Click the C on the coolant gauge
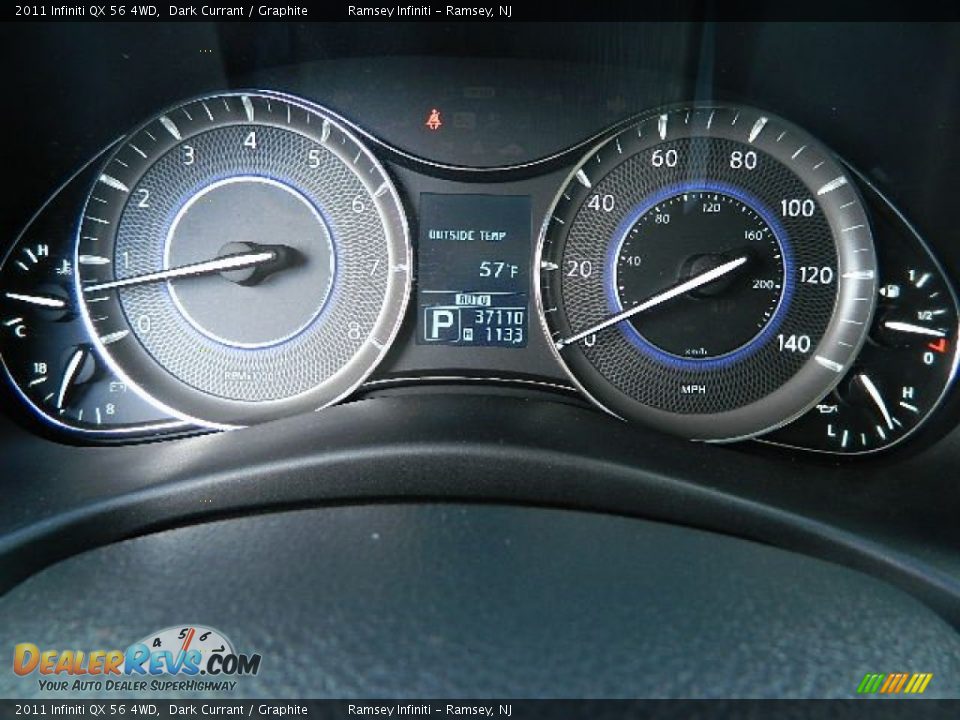 tap(21, 332)
